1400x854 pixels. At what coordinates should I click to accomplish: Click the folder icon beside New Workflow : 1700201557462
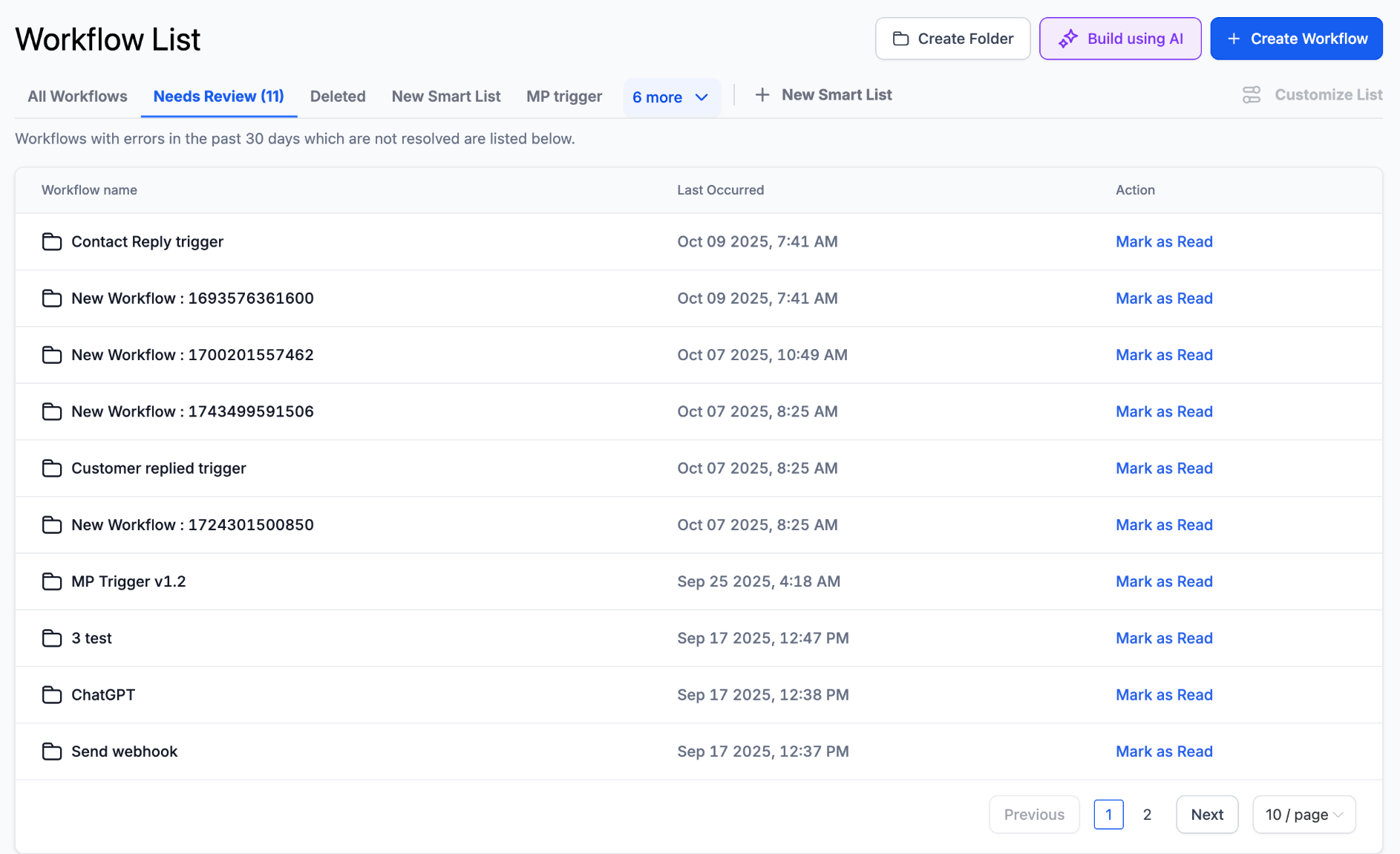pos(52,355)
